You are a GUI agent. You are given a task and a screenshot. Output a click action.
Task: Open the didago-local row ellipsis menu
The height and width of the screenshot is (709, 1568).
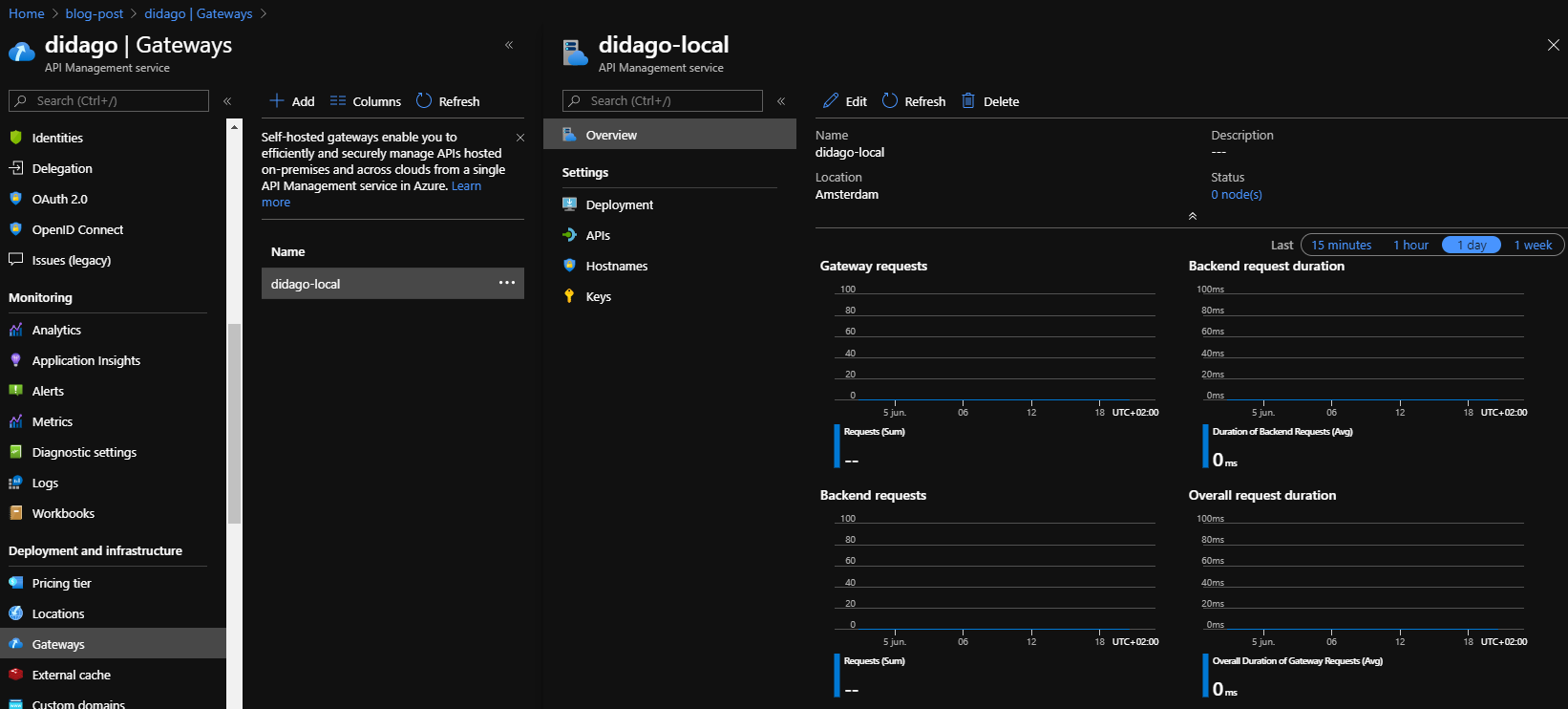pyautogui.click(x=506, y=284)
